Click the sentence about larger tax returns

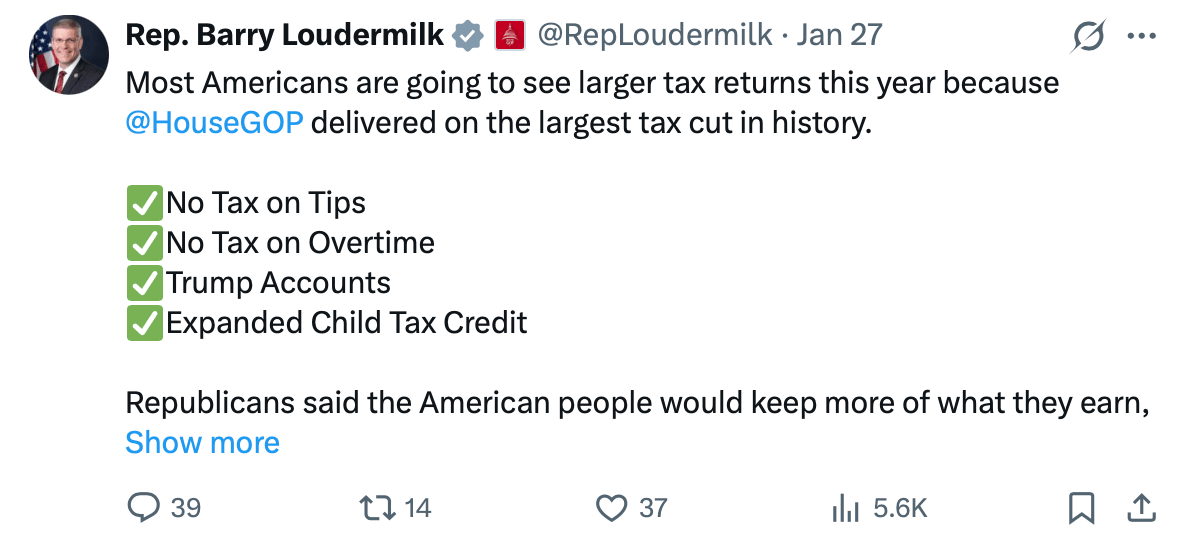click(592, 82)
